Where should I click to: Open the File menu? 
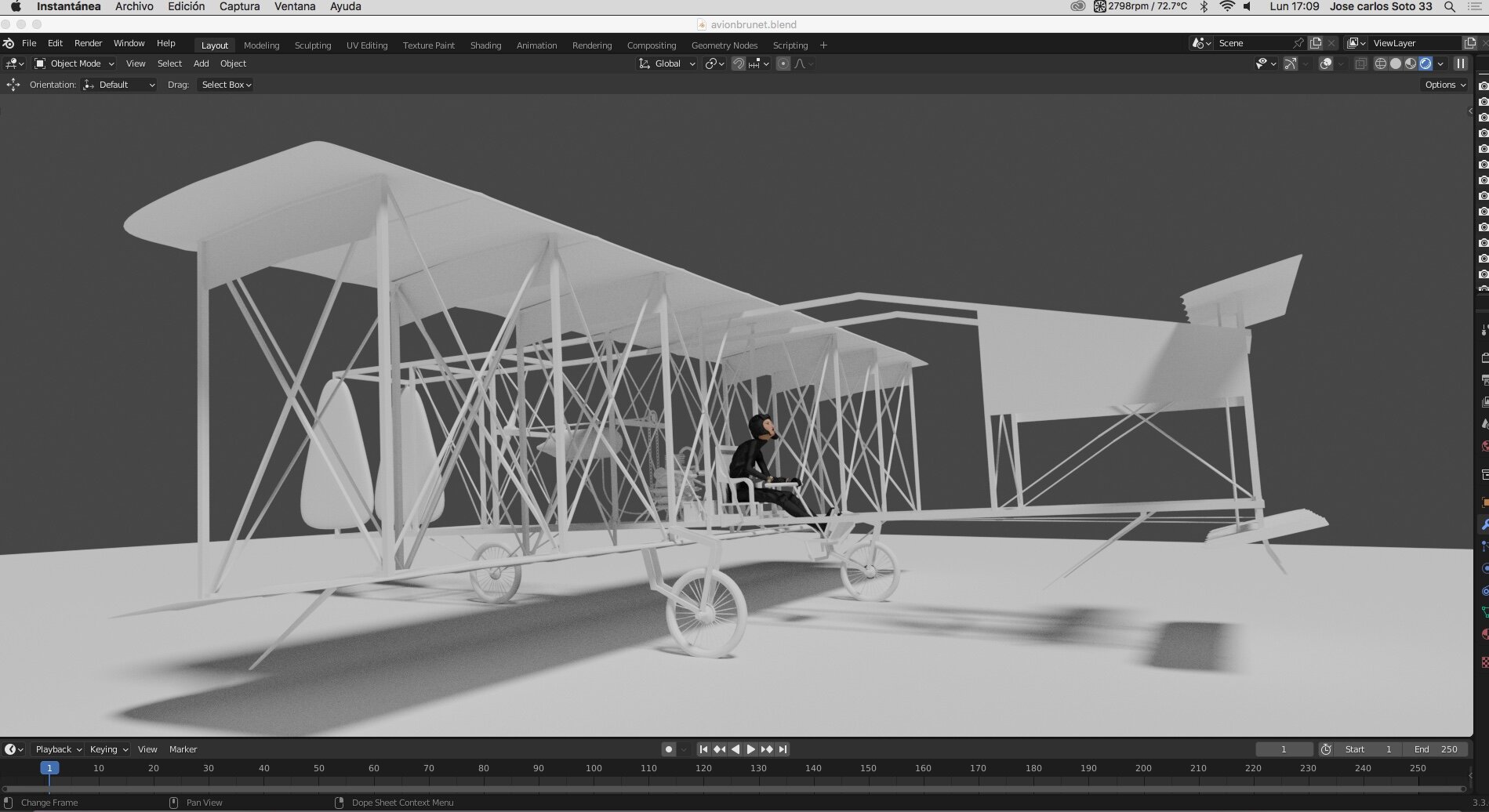coord(29,43)
